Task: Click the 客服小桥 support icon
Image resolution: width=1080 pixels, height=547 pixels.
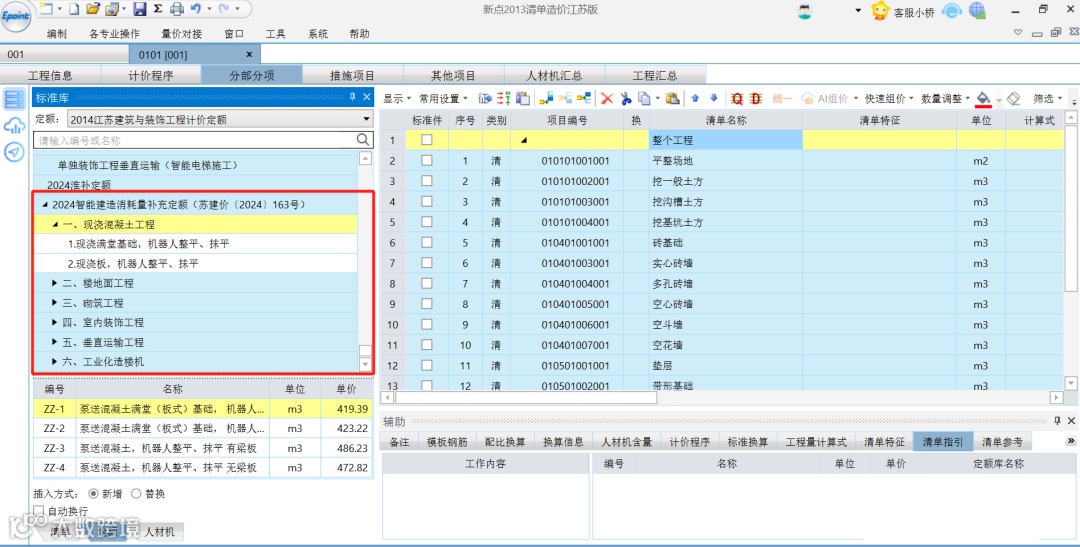Action: (x=880, y=10)
